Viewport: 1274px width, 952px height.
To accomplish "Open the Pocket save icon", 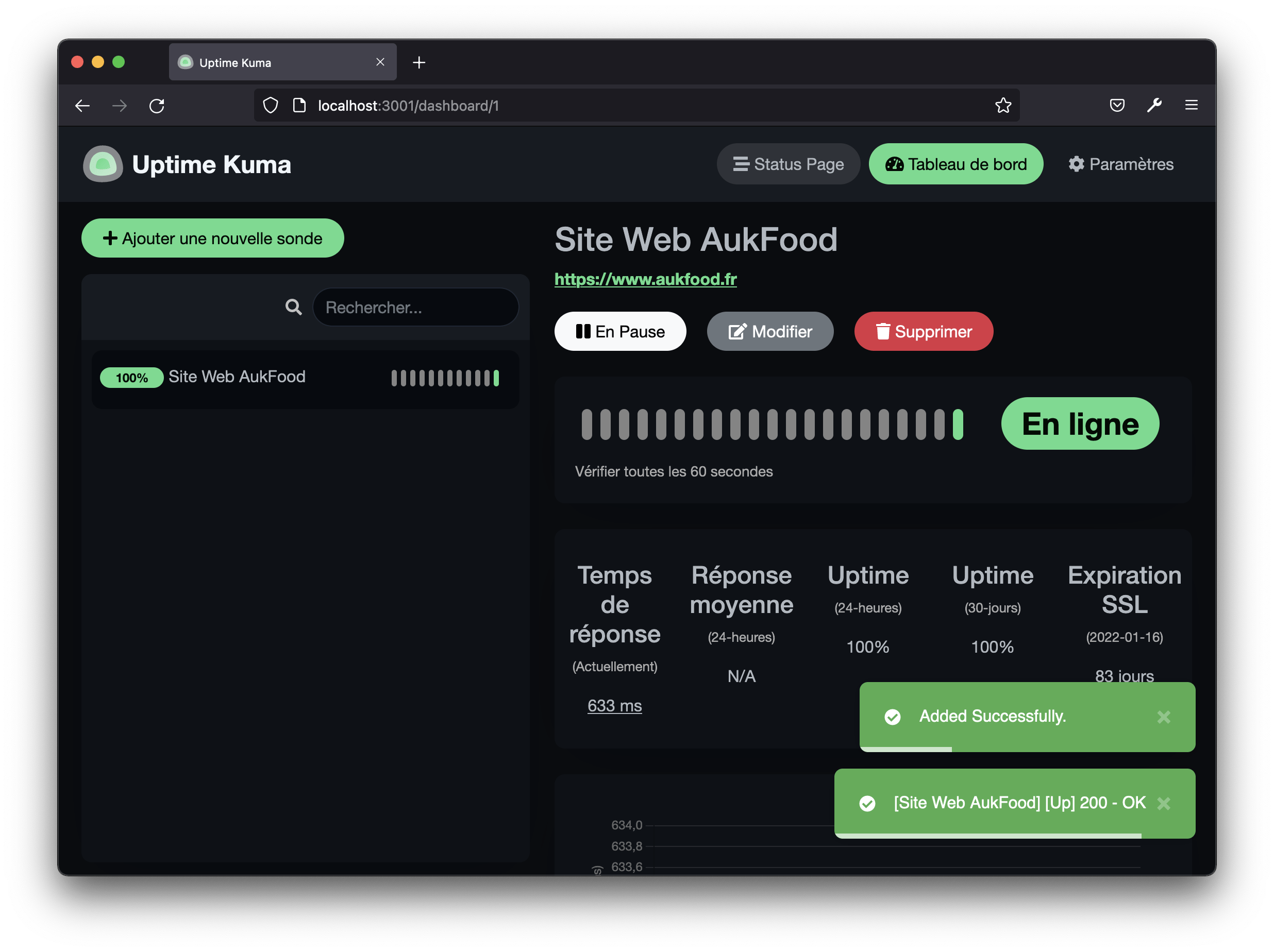I will [1117, 105].
